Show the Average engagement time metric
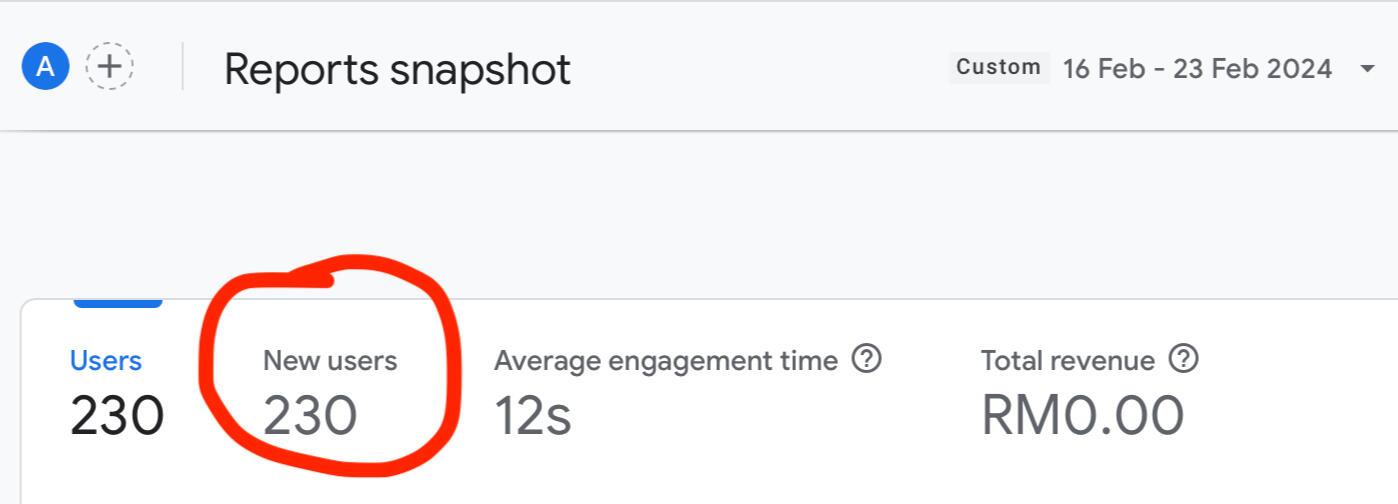1398x504 pixels. point(665,361)
